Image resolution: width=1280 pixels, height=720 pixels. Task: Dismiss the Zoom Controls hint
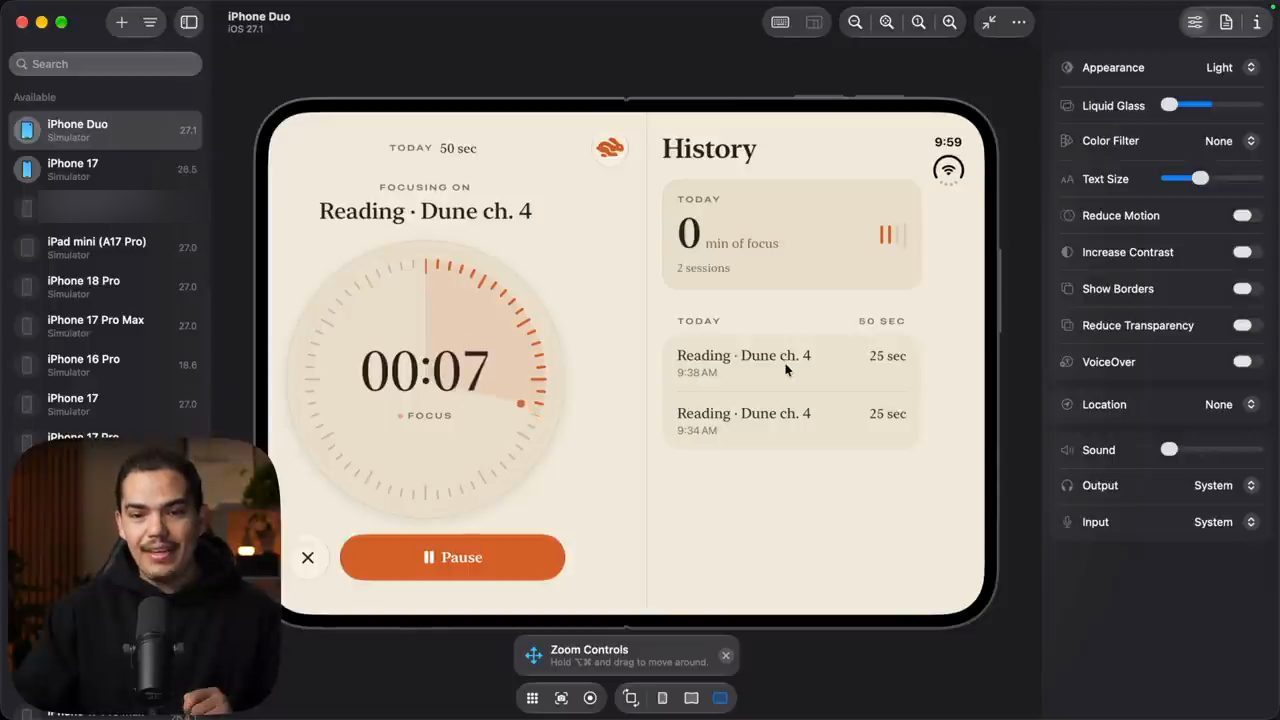coord(726,656)
